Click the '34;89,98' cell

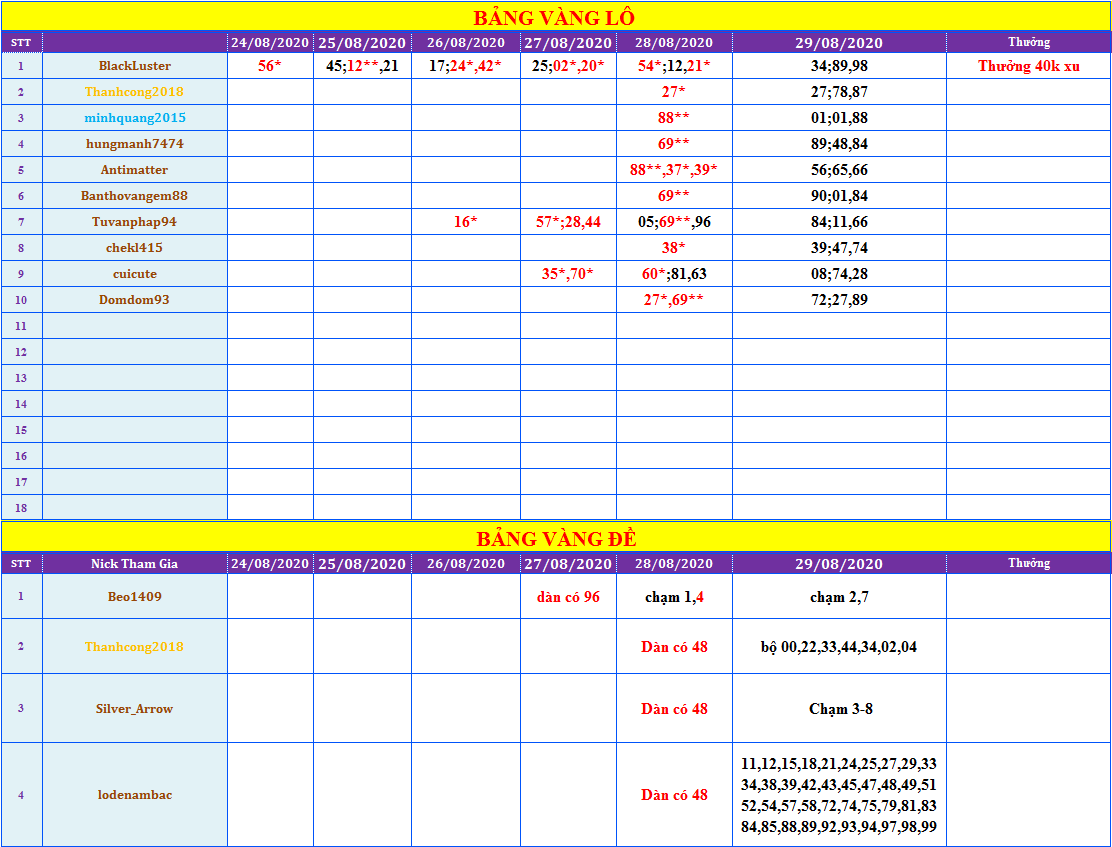coord(840,66)
